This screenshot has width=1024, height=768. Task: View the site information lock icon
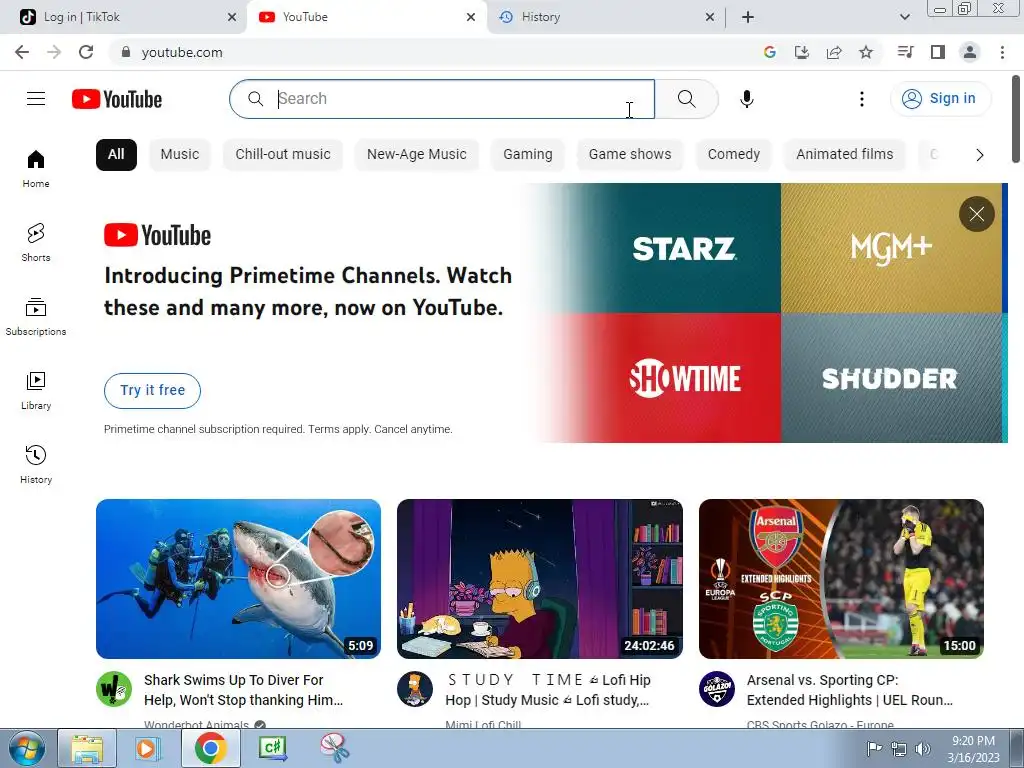click(x=126, y=52)
